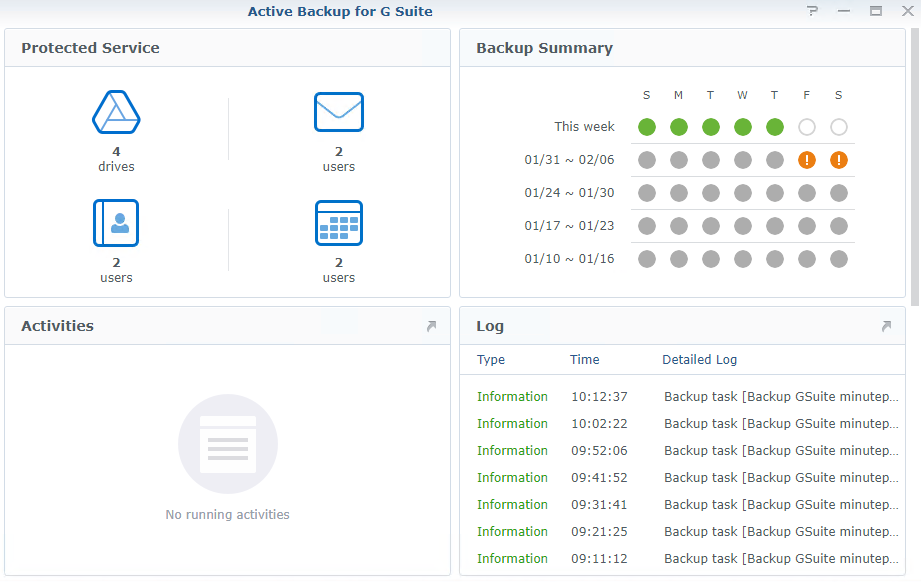921x582 pixels.
Task: Select this week's Monday green status dot
Action: coord(678,127)
